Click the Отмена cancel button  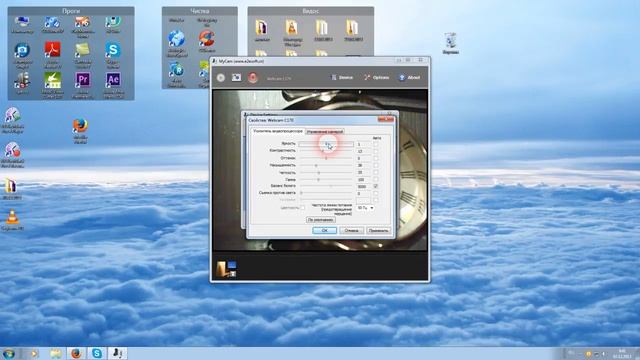point(351,230)
